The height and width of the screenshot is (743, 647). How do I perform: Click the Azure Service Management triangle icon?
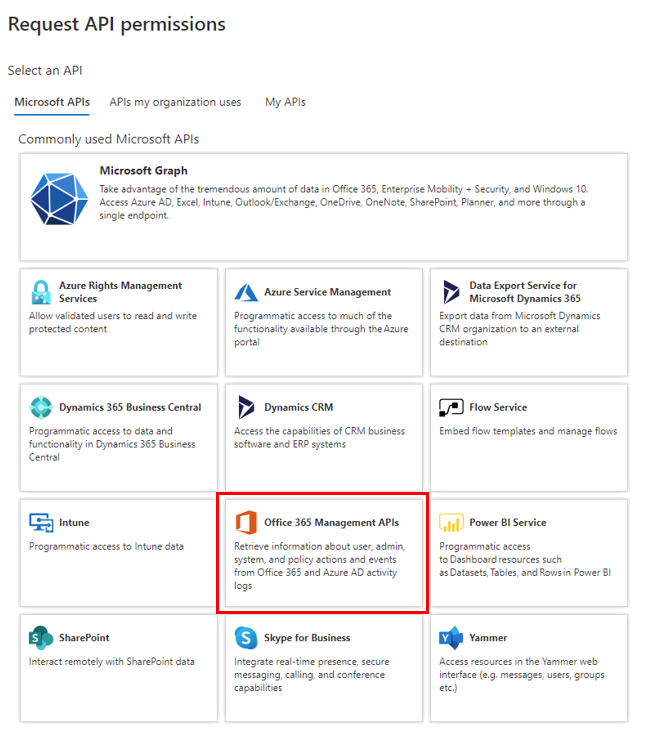point(246,292)
